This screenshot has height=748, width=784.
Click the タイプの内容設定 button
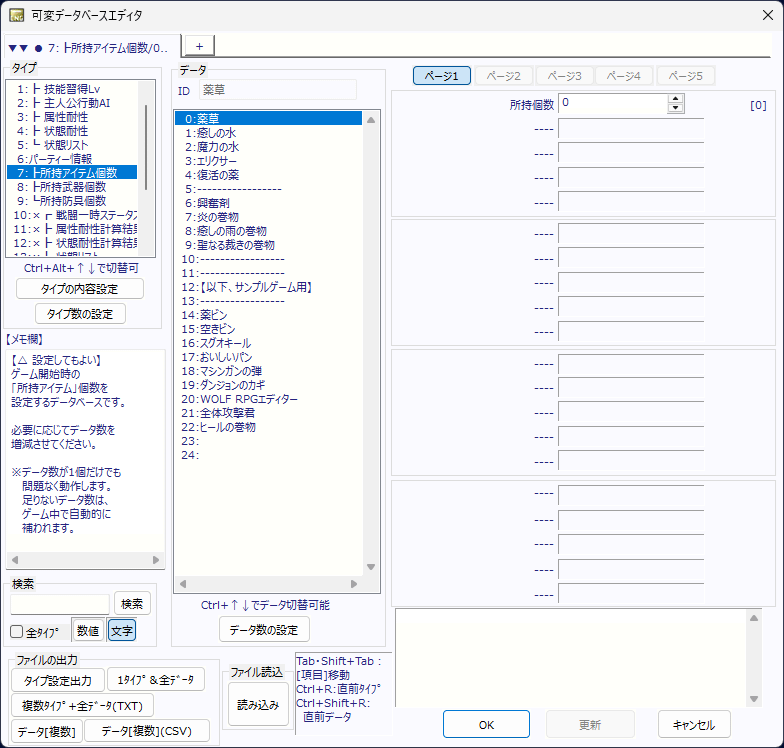coord(80,289)
